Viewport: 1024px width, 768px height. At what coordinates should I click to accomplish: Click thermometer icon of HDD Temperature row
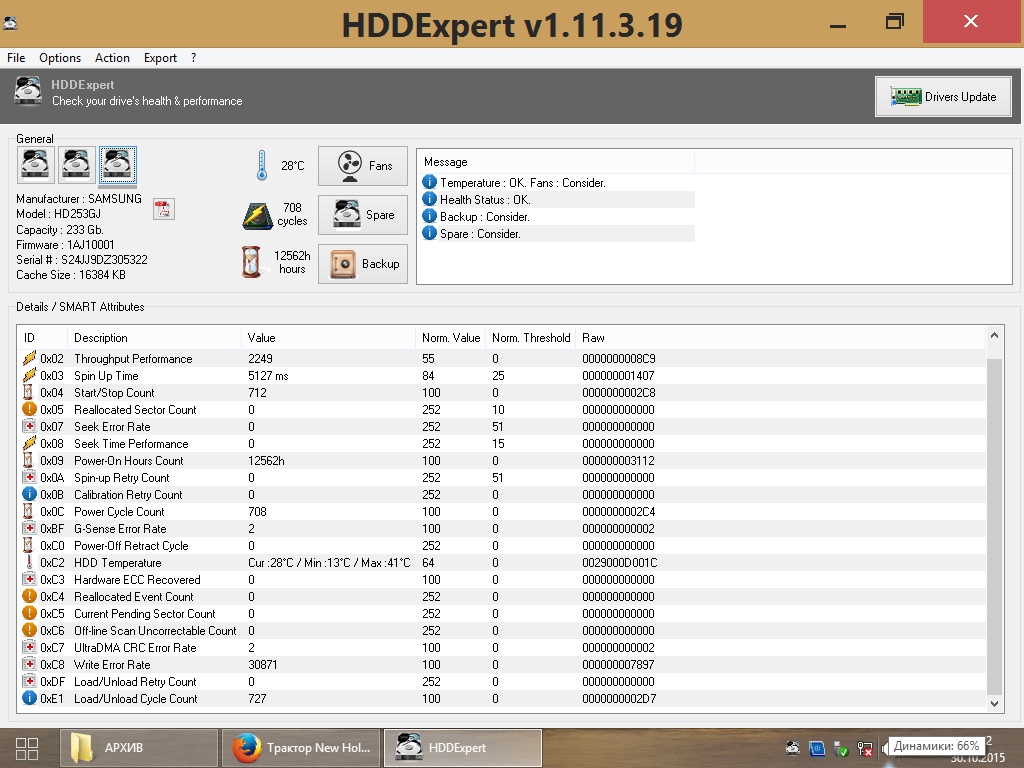coord(29,562)
